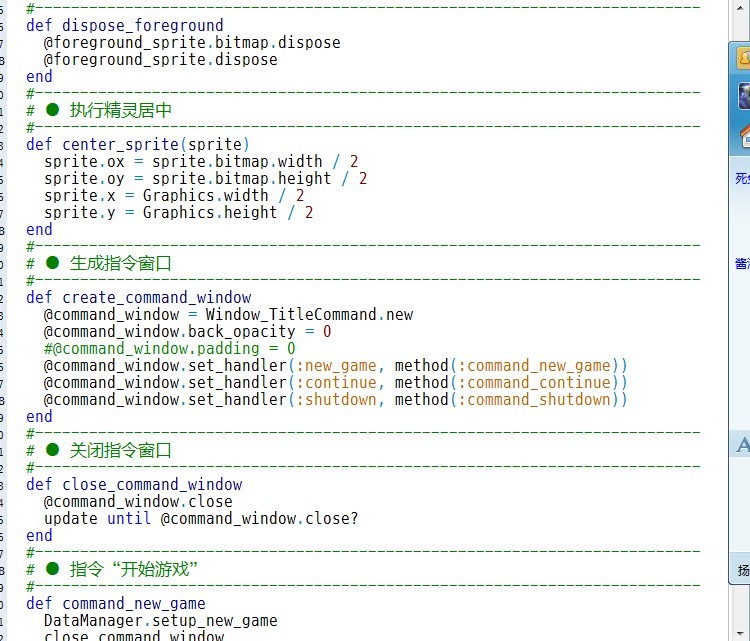750x641 pixels.
Task: Click 'def close_command_window' line
Action: coord(134,484)
